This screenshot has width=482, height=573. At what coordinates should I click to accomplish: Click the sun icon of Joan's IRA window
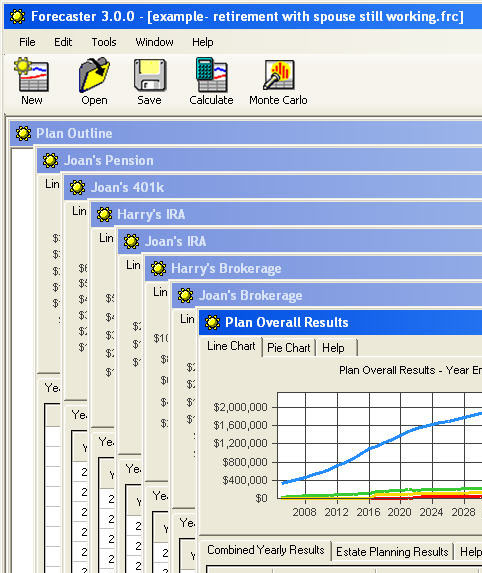click(x=132, y=242)
